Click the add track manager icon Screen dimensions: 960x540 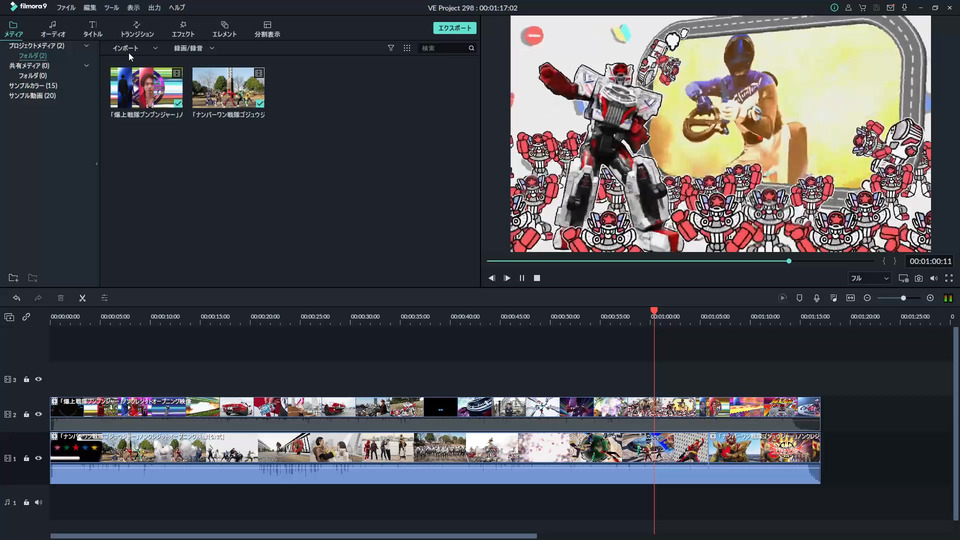click(9, 317)
